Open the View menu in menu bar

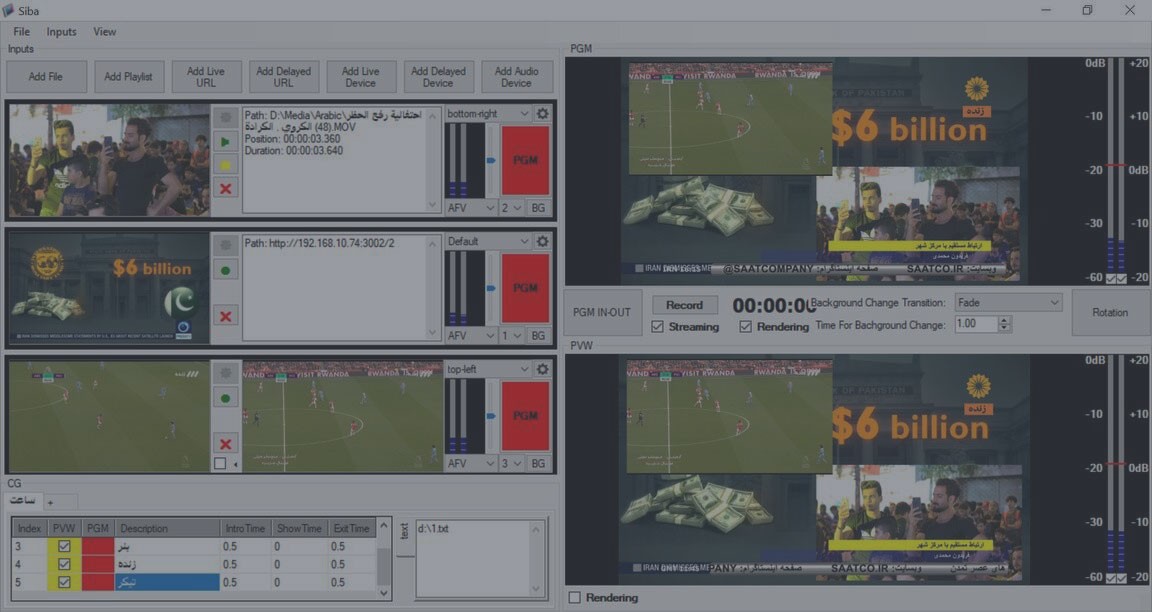click(105, 32)
